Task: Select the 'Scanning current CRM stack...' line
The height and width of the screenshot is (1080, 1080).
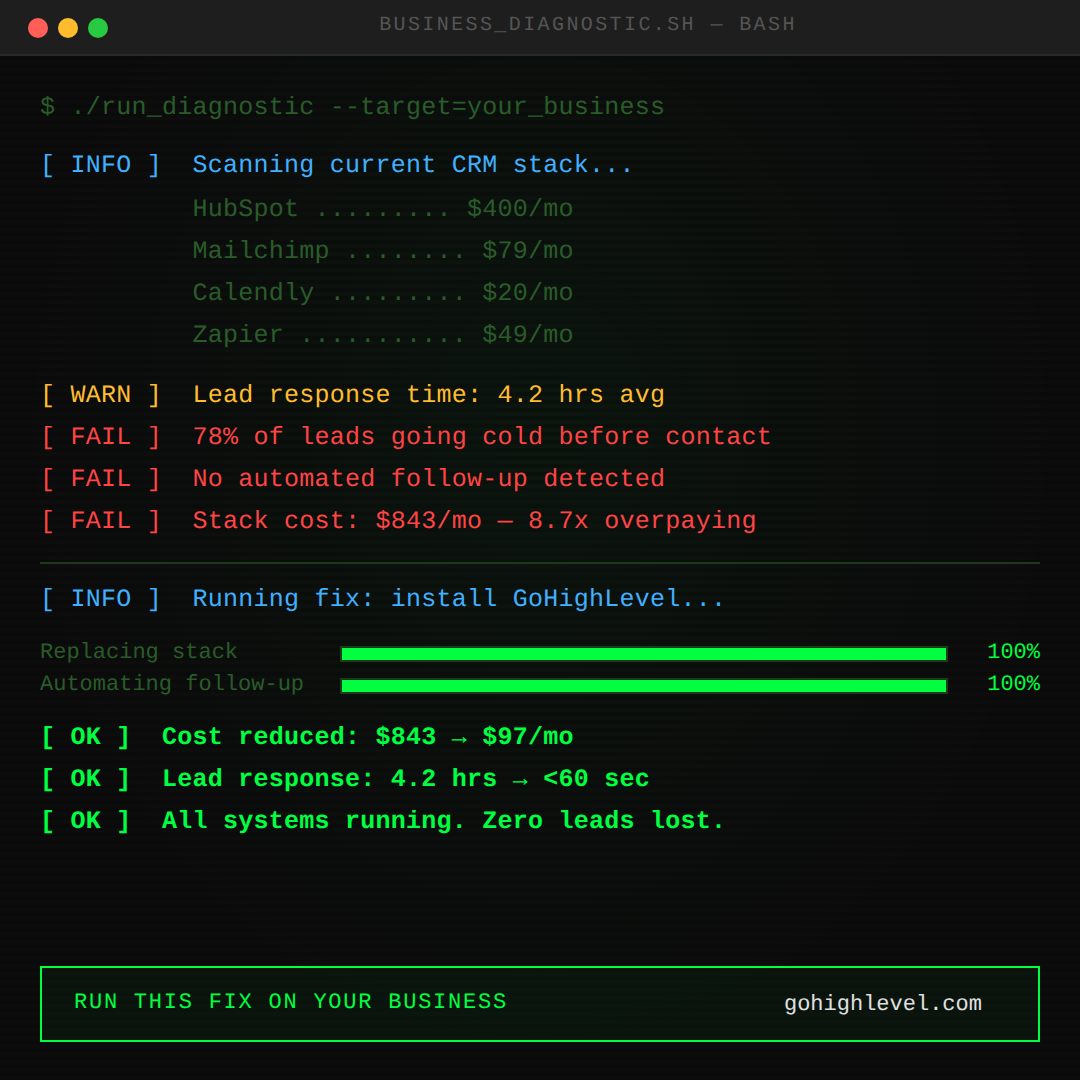Action: coord(337,165)
